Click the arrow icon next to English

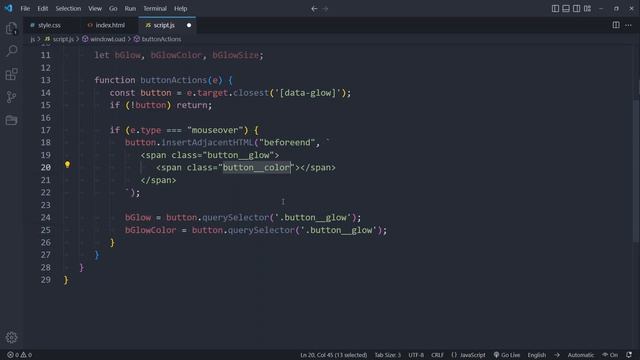coord(557,355)
